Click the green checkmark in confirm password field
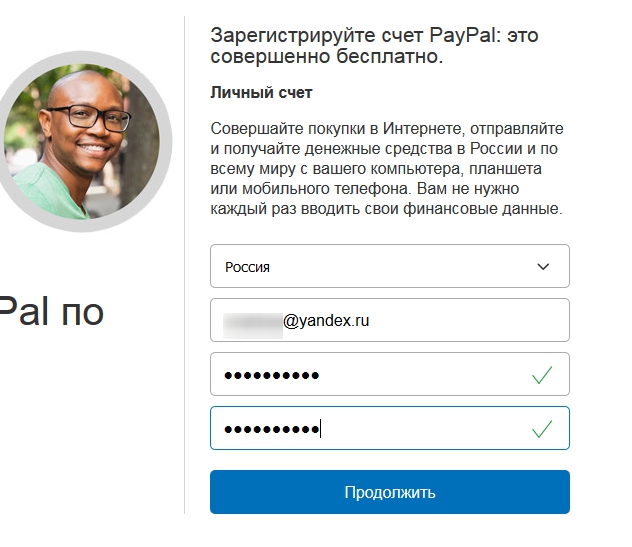This screenshot has height=547, width=632. 542,428
